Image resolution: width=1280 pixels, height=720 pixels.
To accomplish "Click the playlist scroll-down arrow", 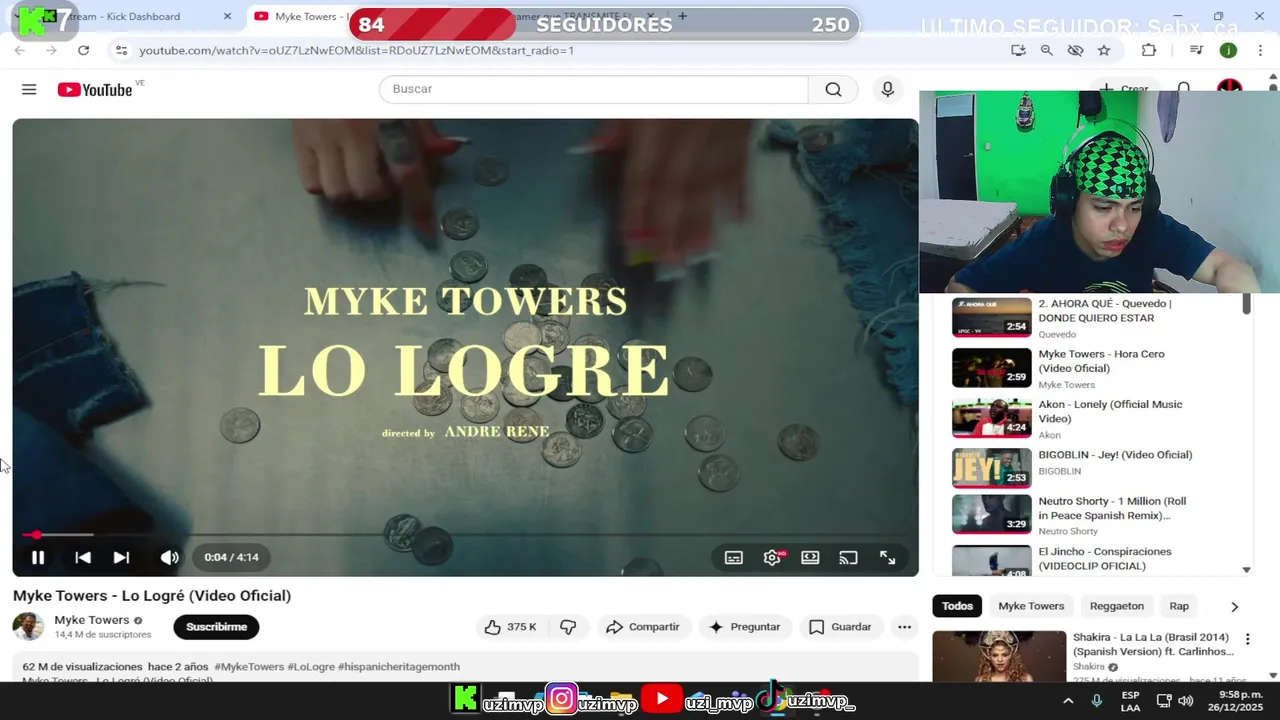I will pos(1246,570).
